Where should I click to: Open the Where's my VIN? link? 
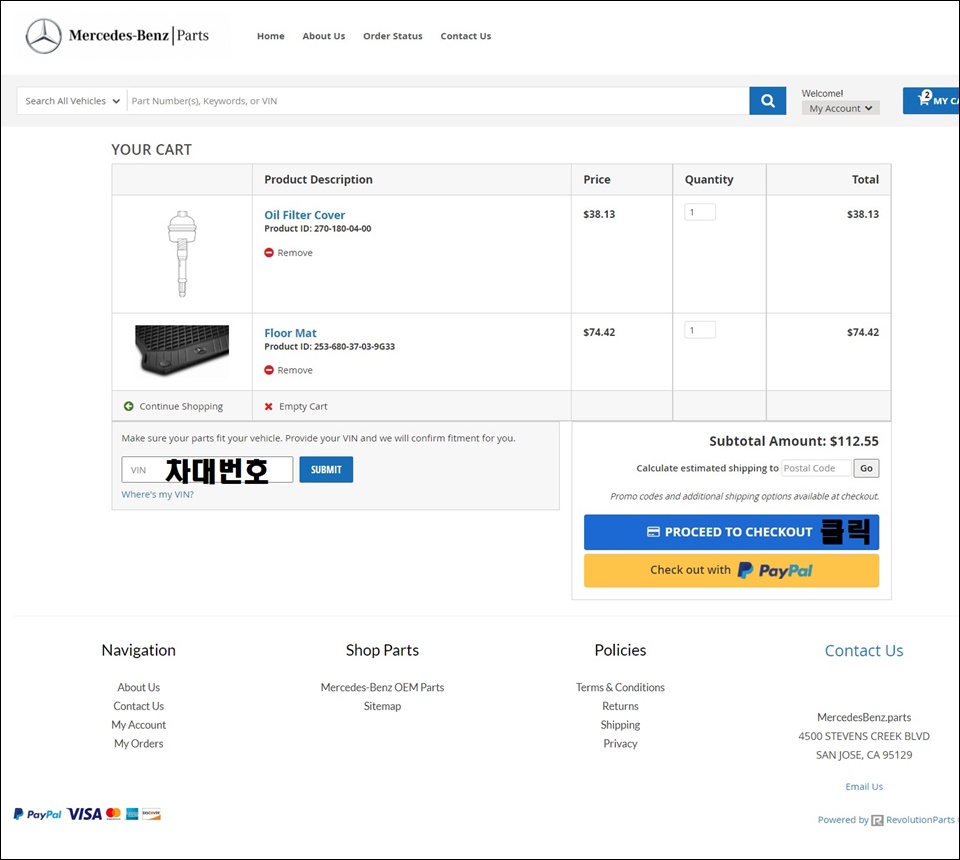click(157, 495)
